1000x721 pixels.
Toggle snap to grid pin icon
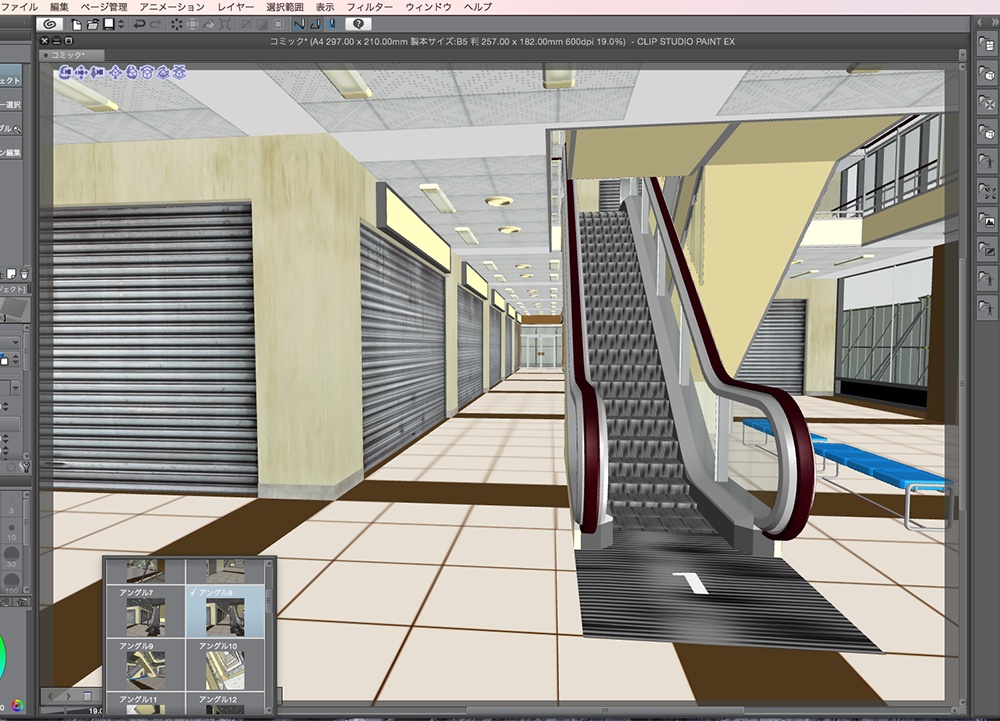[x=331, y=23]
